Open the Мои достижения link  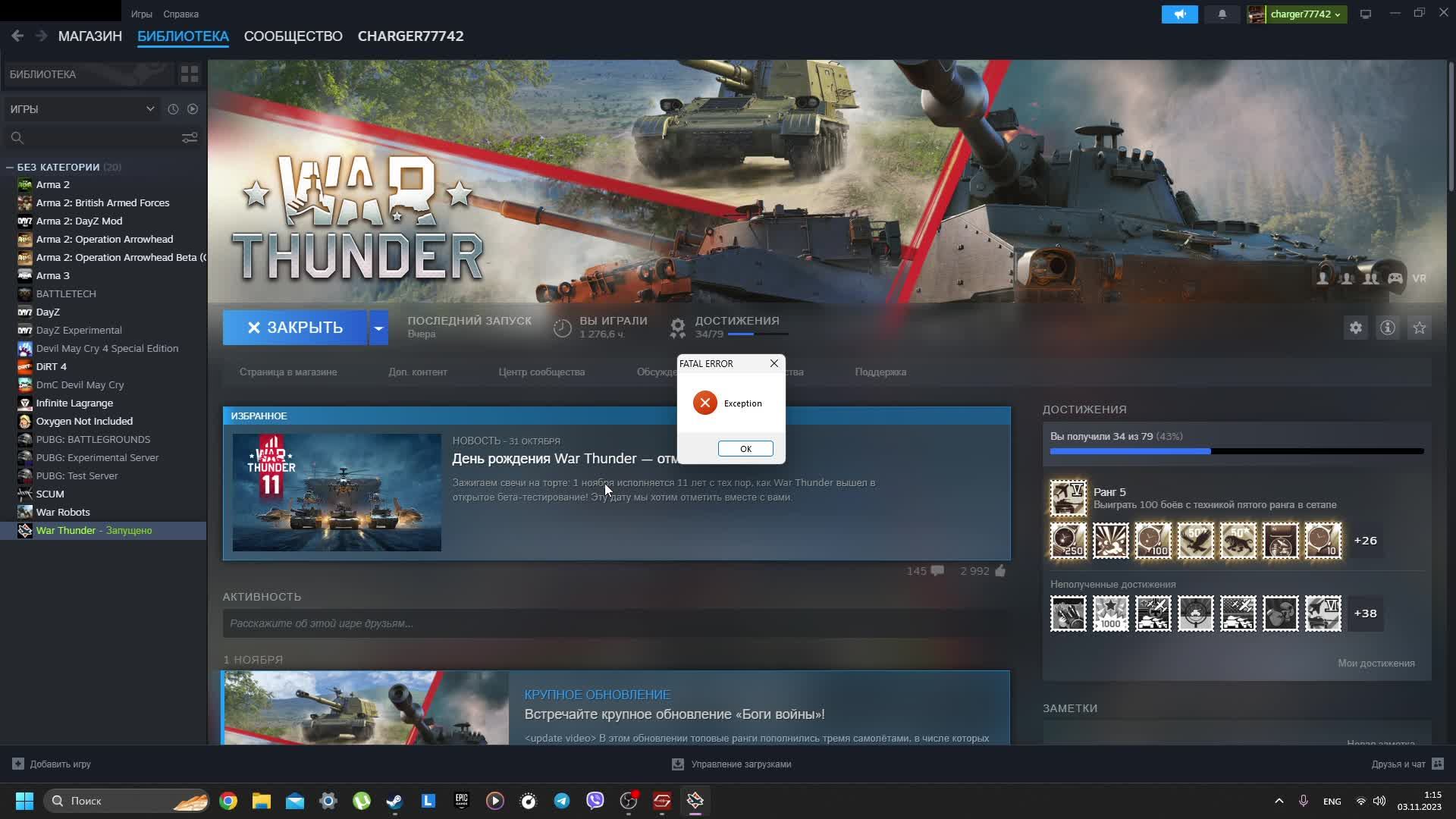click(x=1376, y=663)
